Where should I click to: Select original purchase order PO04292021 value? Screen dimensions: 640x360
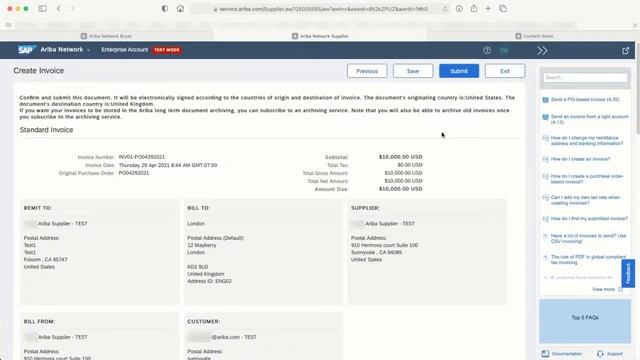click(x=133, y=173)
